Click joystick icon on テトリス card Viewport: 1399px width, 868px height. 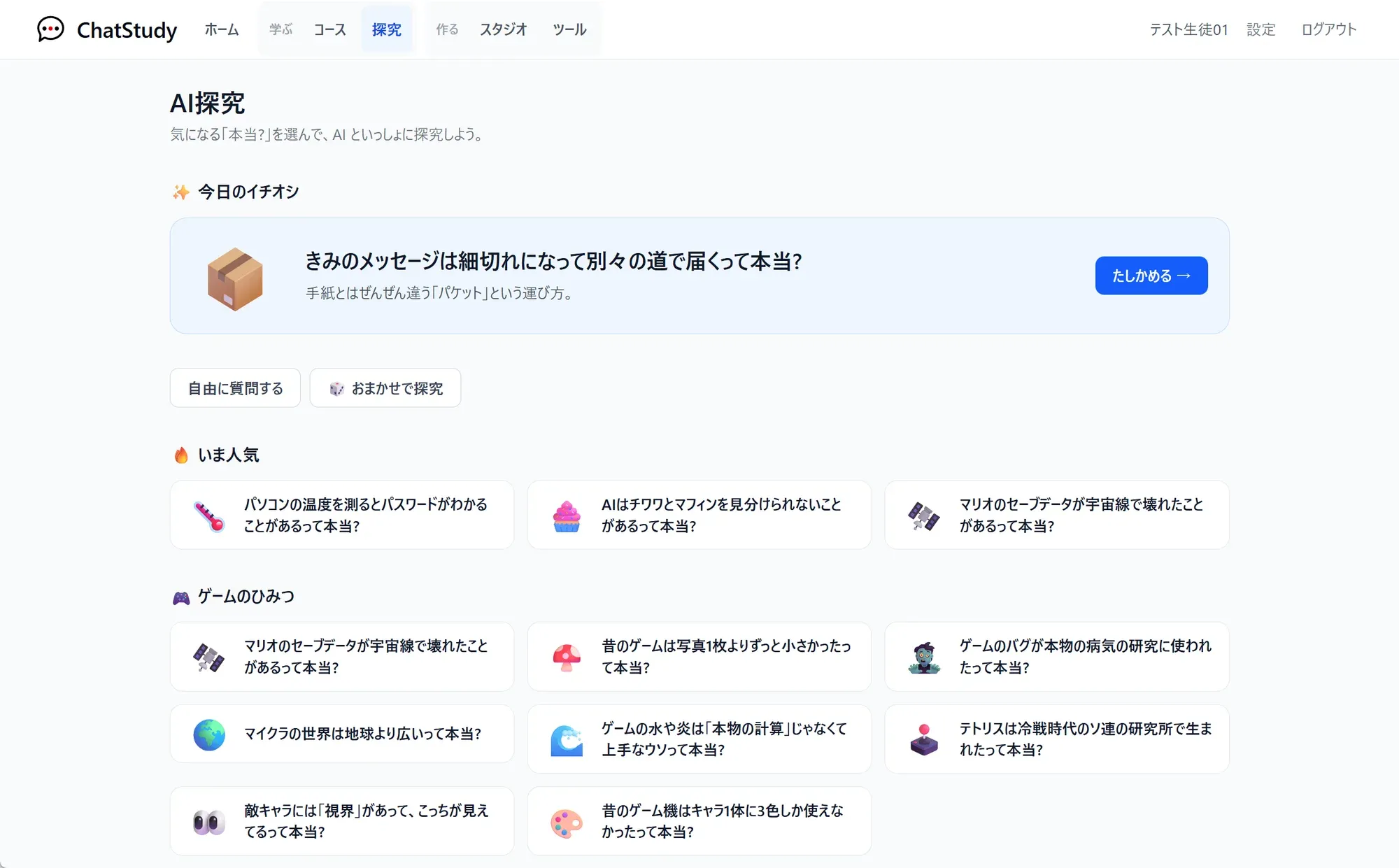tap(924, 740)
